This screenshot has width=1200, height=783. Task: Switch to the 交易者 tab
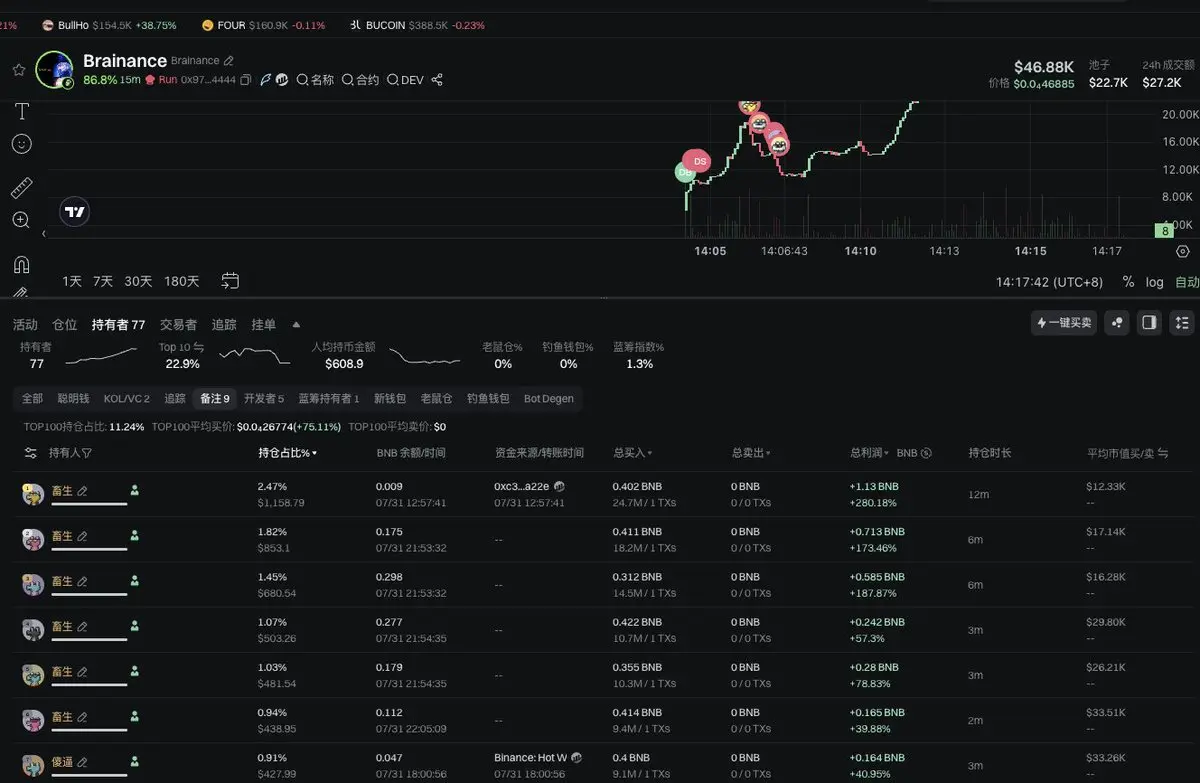pyautogui.click(x=178, y=325)
